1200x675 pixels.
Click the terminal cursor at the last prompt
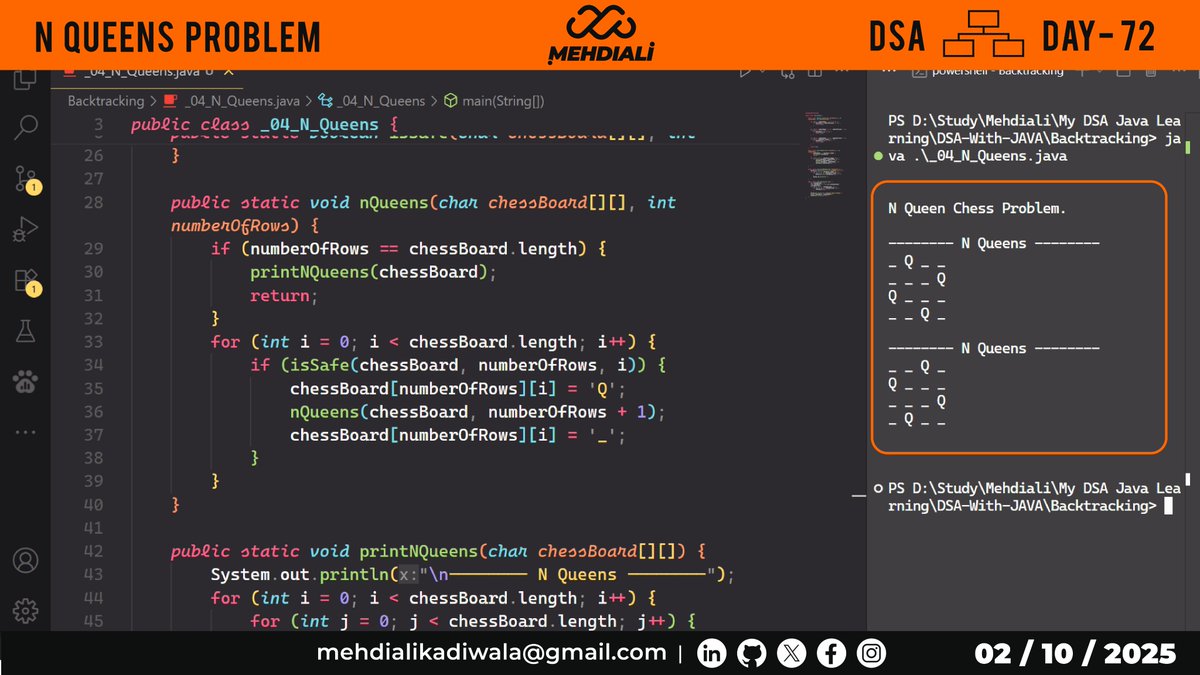click(x=1168, y=506)
